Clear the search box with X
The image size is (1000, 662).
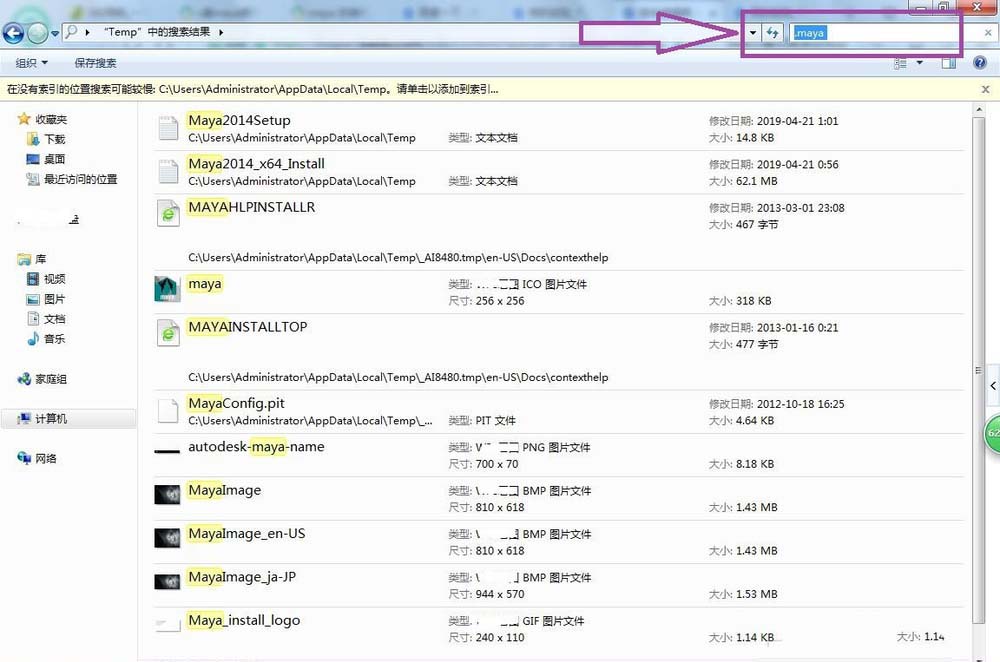(988, 33)
